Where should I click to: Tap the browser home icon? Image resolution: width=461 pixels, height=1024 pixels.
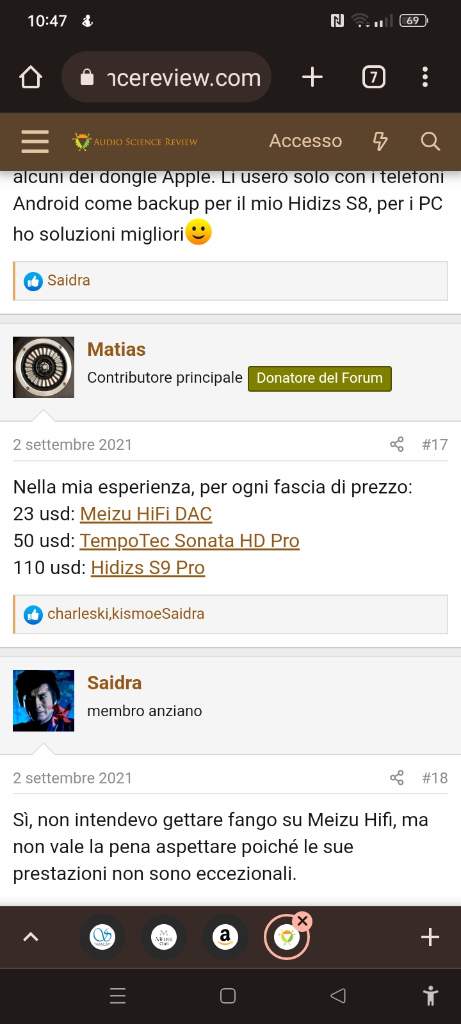(30, 78)
